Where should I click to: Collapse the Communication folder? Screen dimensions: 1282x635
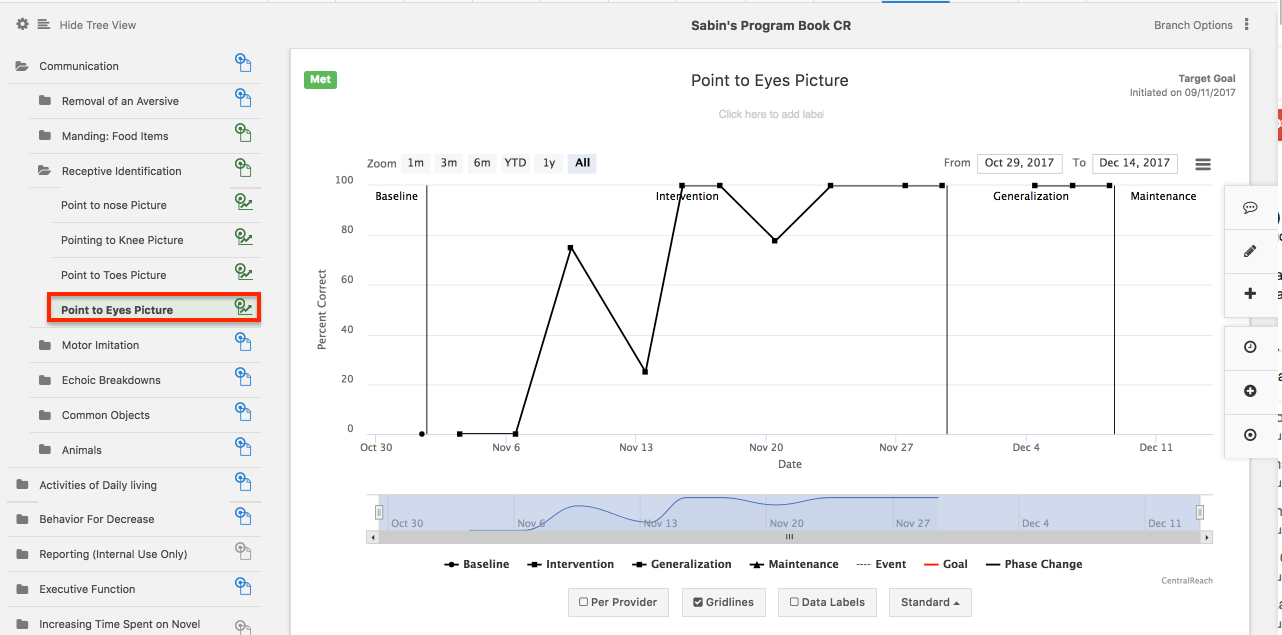22,66
